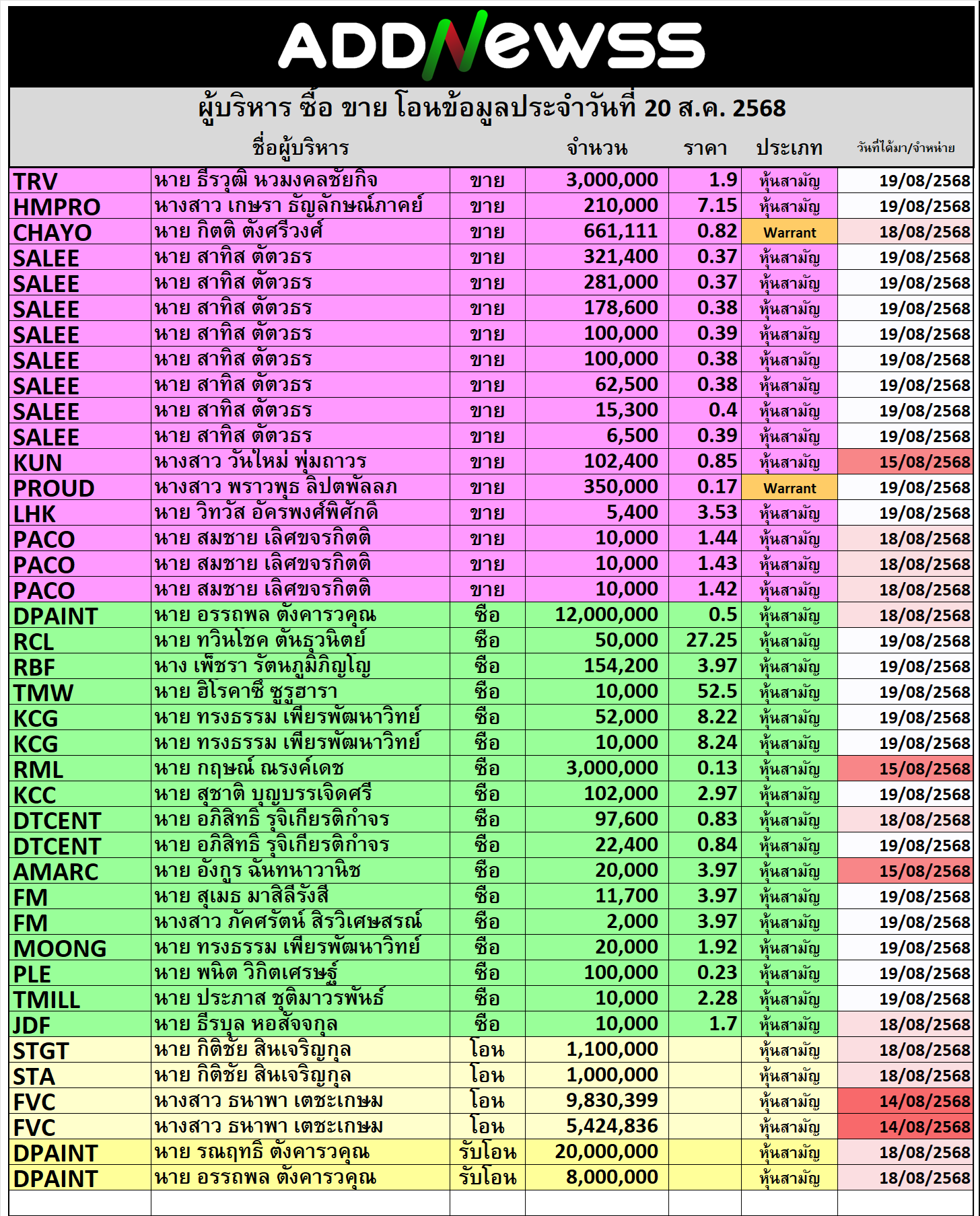
Task: Click the ประเภท column header
Action: coord(789,148)
